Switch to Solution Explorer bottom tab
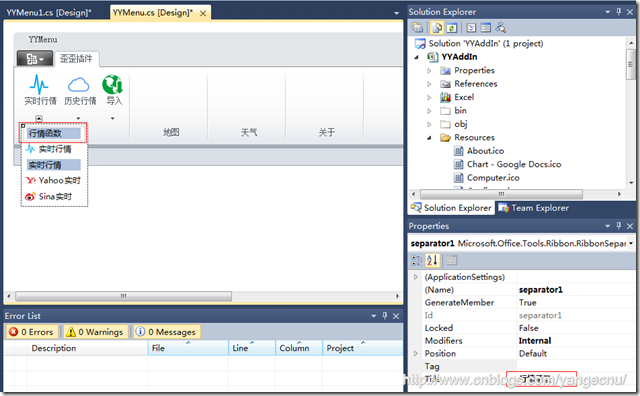The width and height of the screenshot is (640, 396). coord(451,208)
